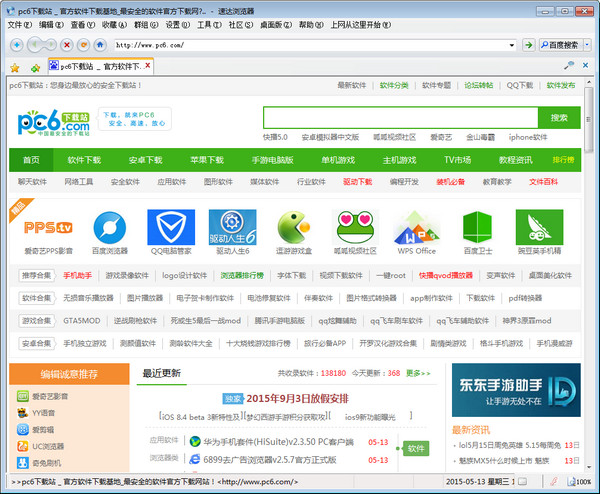Click the red stop loading button
This screenshot has width=600, height=494.
click(x=66, y=45)
